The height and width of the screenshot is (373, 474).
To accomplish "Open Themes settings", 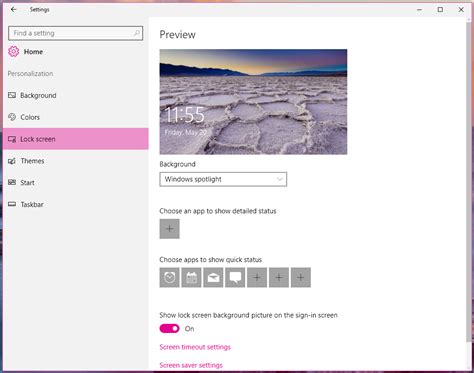I will [x=76, y=161].
